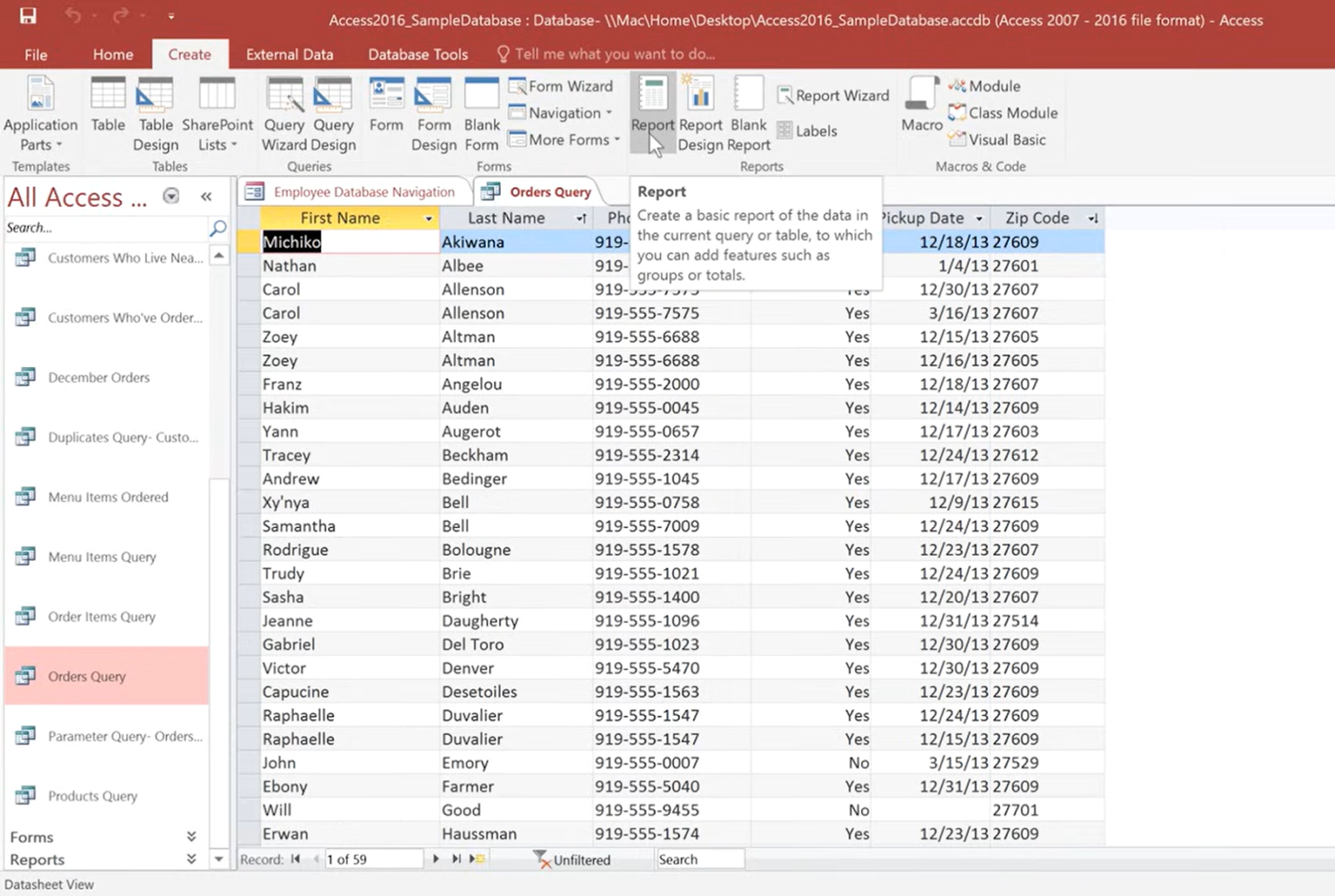Create a Blank Form
This screenshot has height=896, width=1335.
(x=482, y=113)
